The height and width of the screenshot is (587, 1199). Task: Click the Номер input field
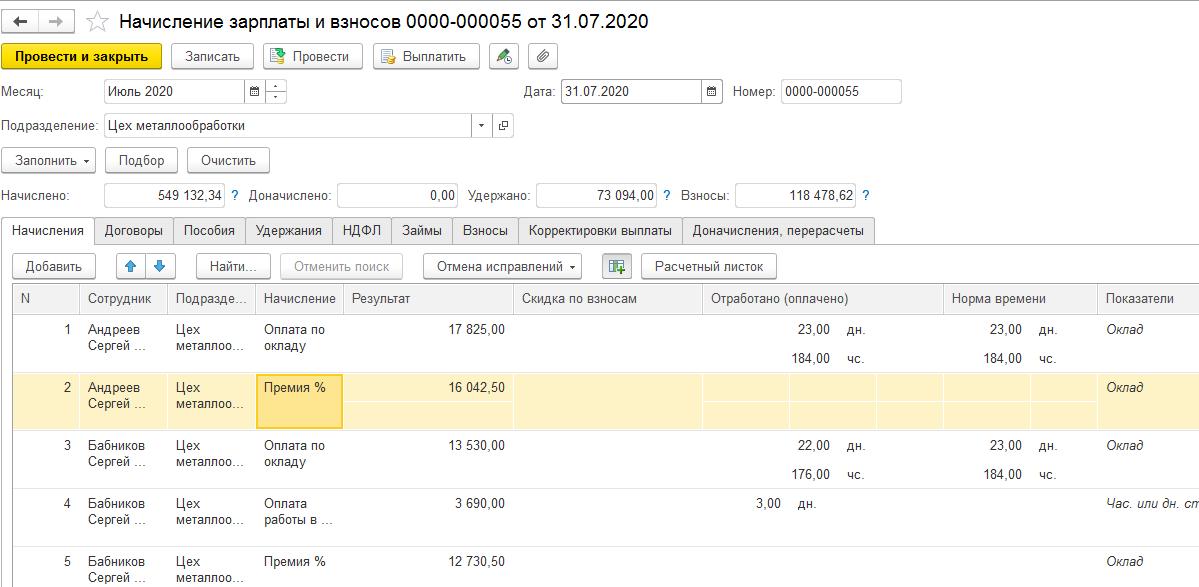point(840,92)
